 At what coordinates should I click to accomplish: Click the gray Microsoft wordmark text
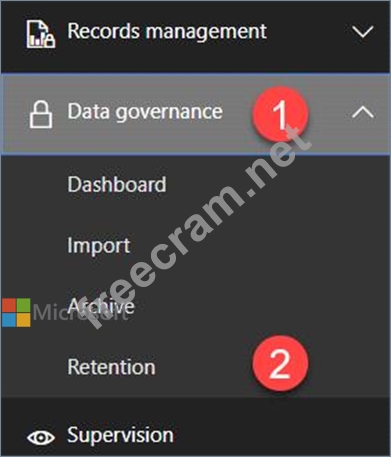pos(80,313)
